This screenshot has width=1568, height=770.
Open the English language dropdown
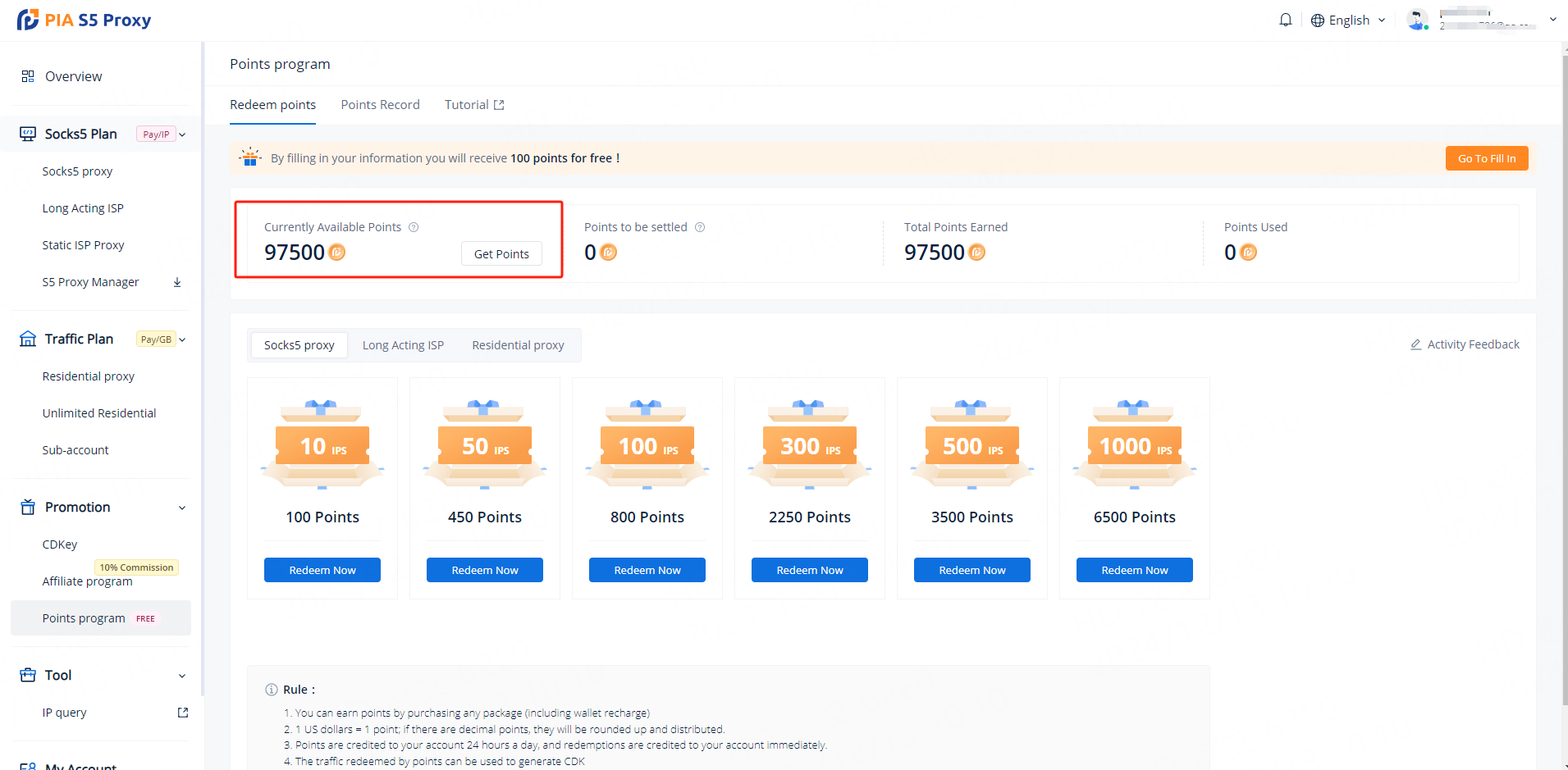pyautogui.click(x=1349, y=20)
